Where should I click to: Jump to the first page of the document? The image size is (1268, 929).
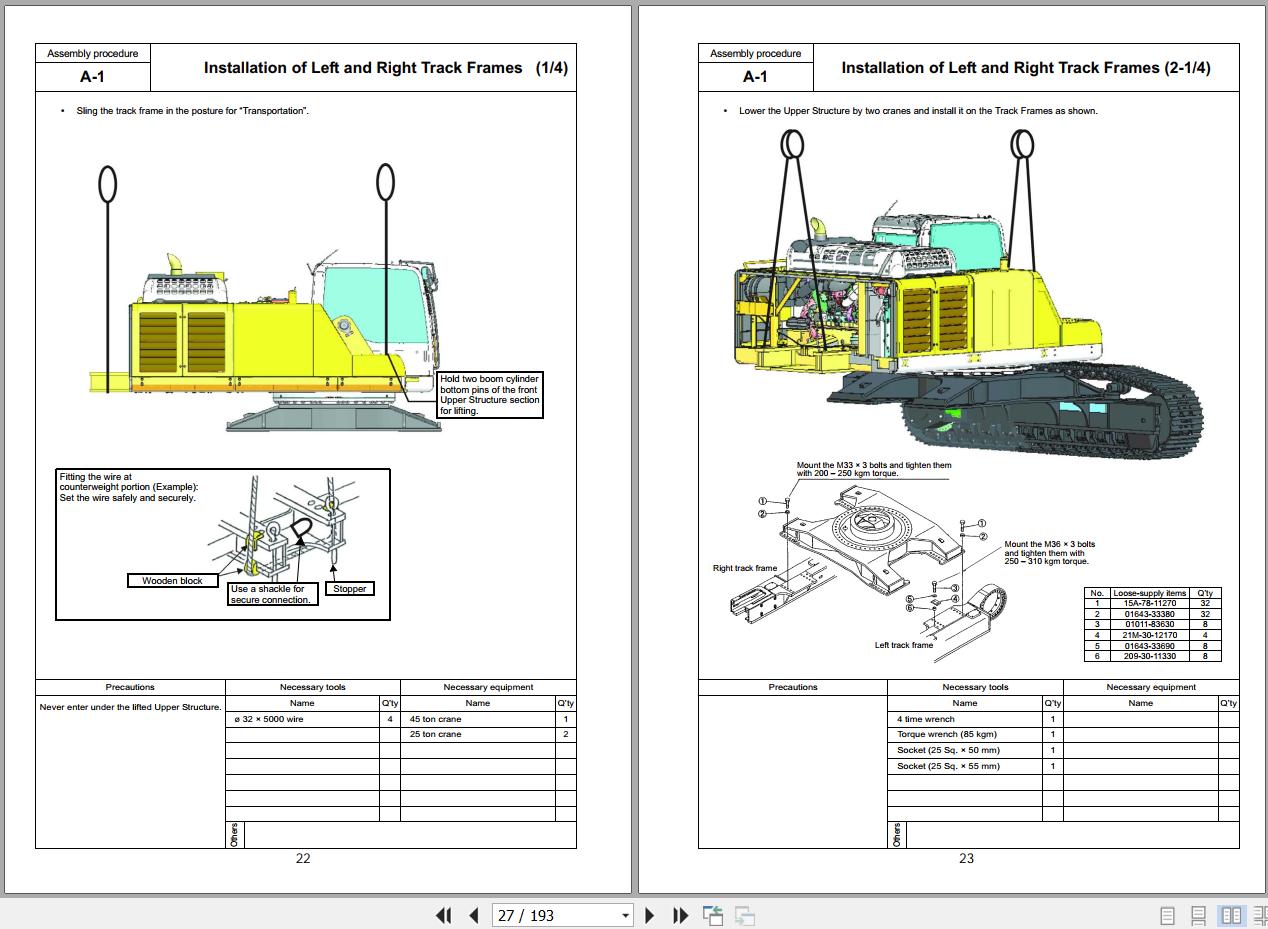(x=443, y=915)
